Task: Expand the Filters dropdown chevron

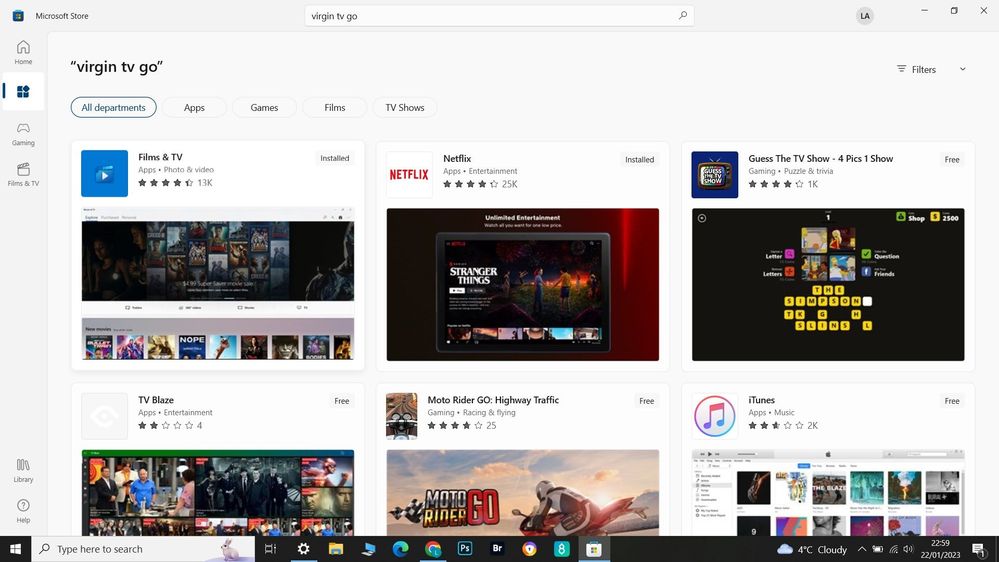Action: tap(962, 69)
